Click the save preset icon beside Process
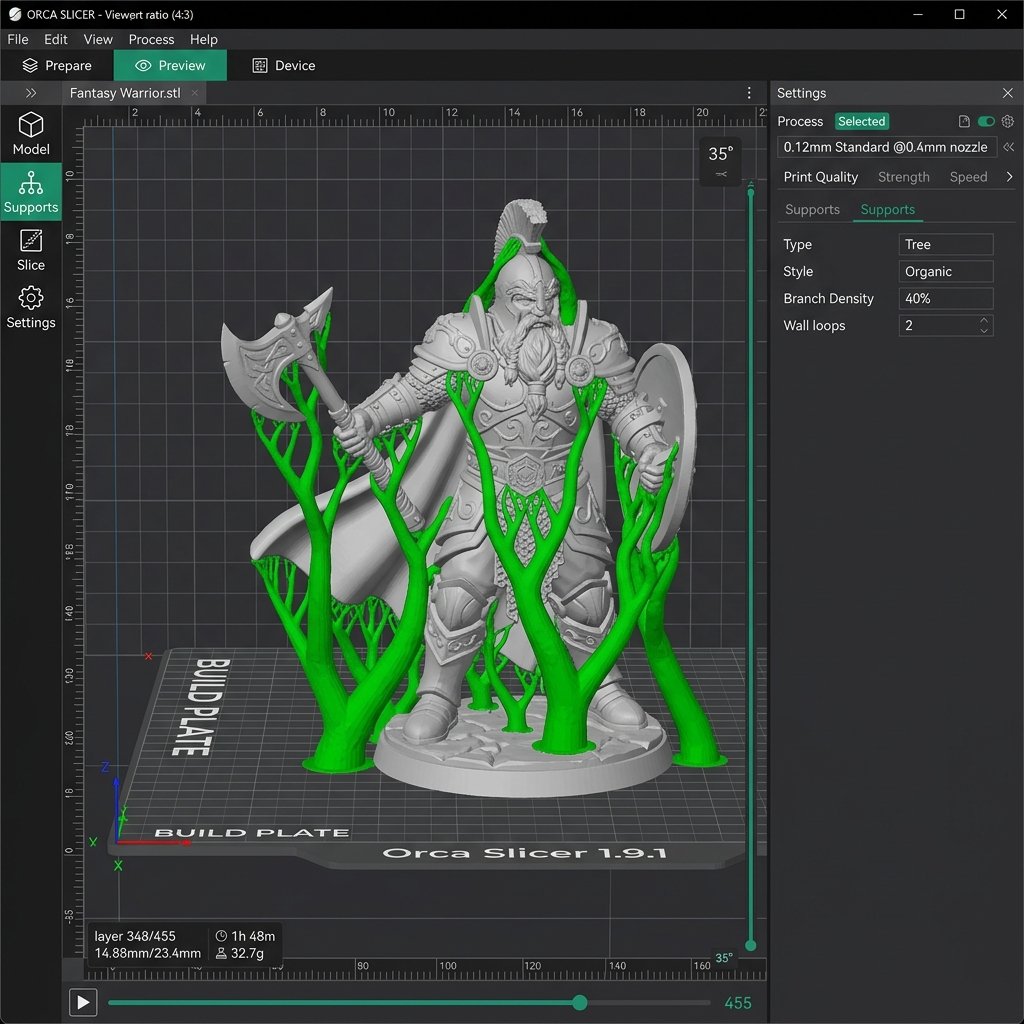The image size is (1024, 1024). click(x=964, y=121)
